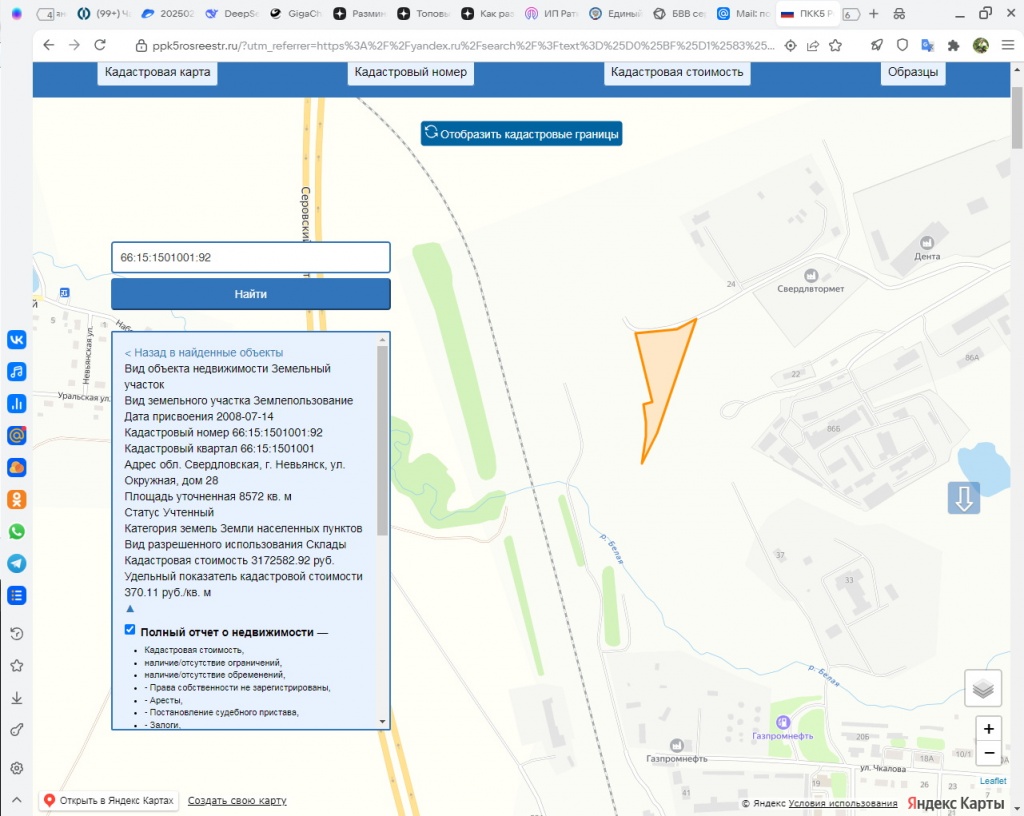The height and width of the screenshot is (816, 1024).
Task: Zoom in the map with plus button
Action: [989, 729]
